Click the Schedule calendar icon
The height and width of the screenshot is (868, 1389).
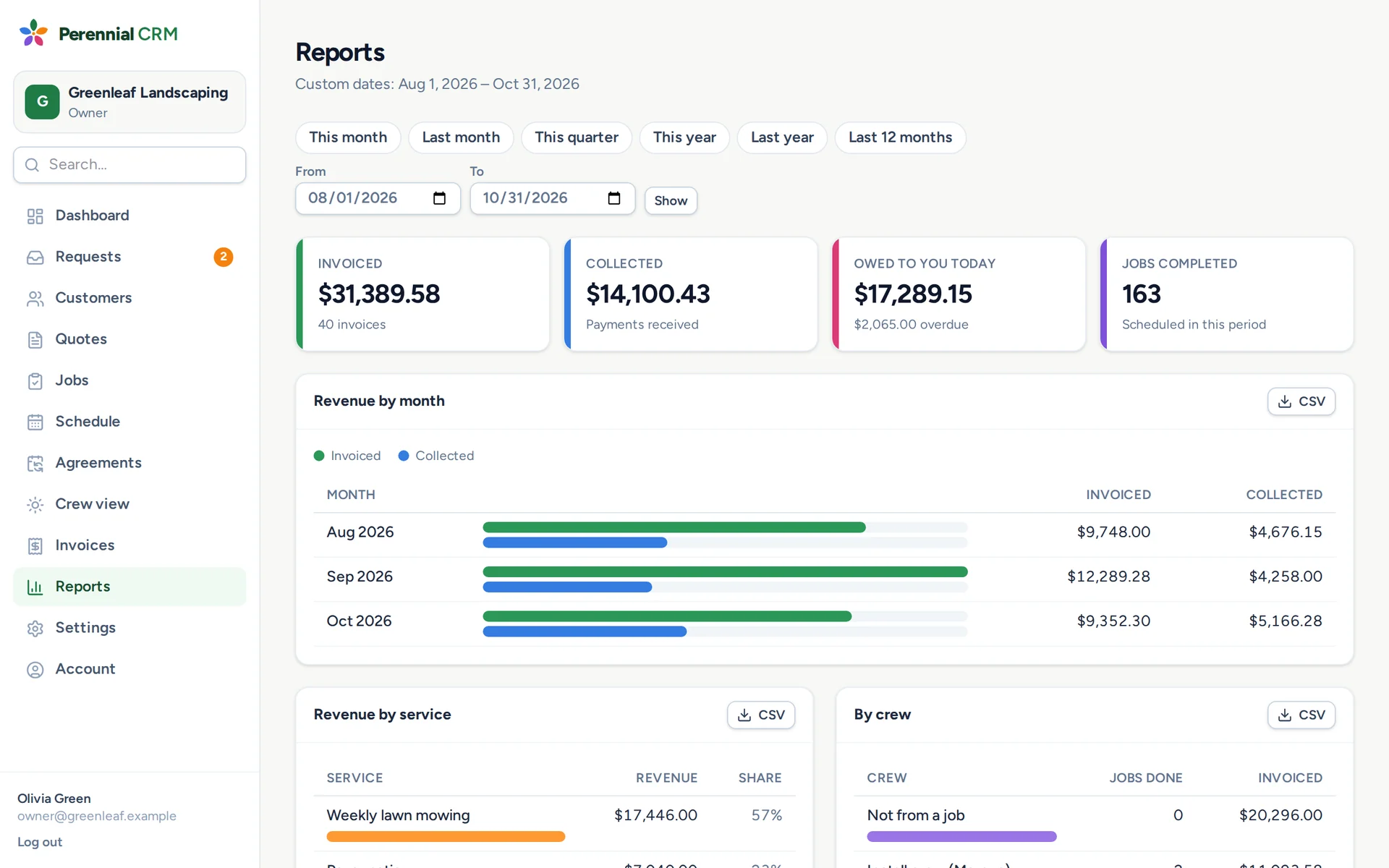point(35,422)
